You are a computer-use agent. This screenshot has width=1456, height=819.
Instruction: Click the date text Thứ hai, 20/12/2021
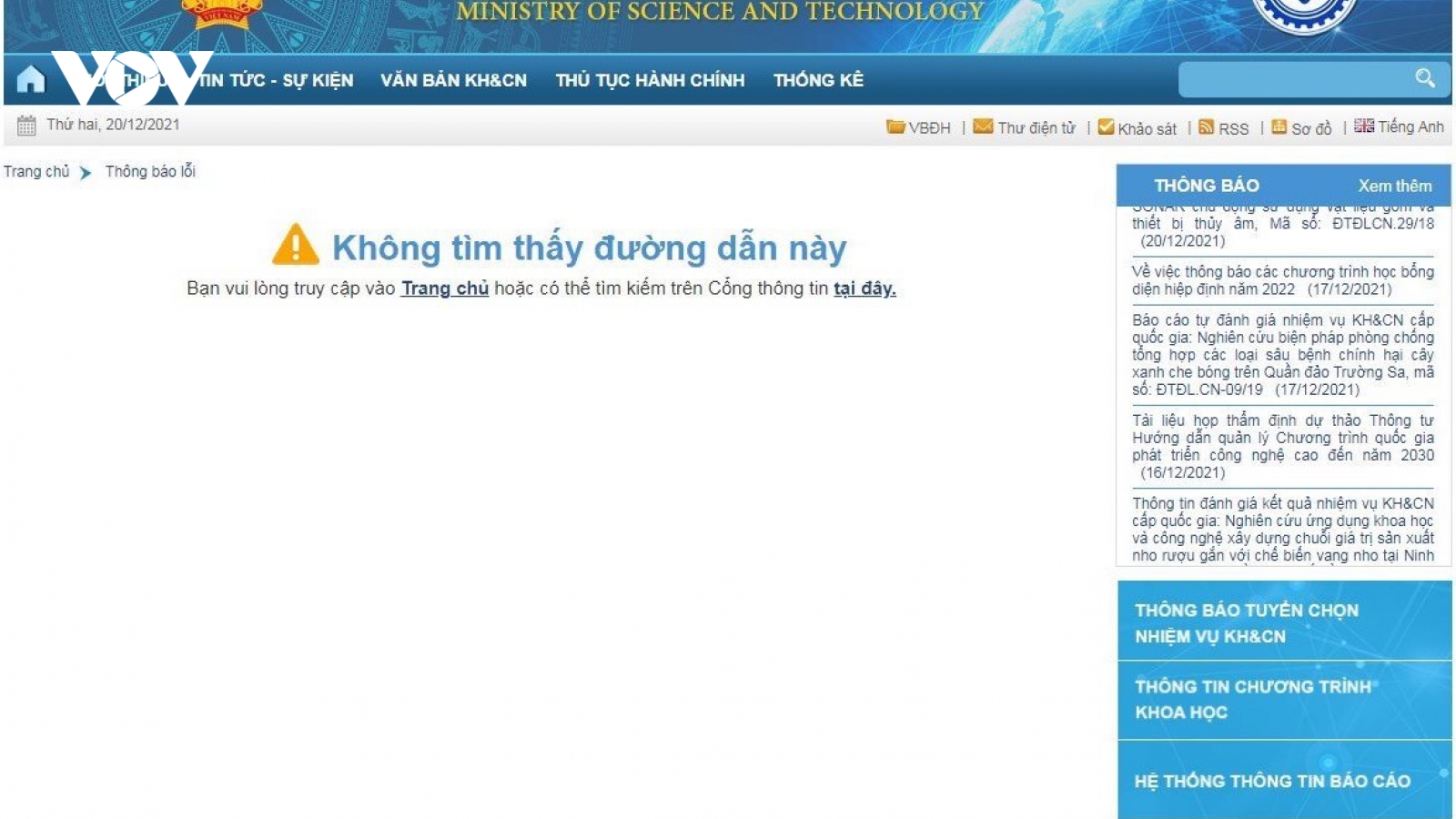click(x=113, y=125)
